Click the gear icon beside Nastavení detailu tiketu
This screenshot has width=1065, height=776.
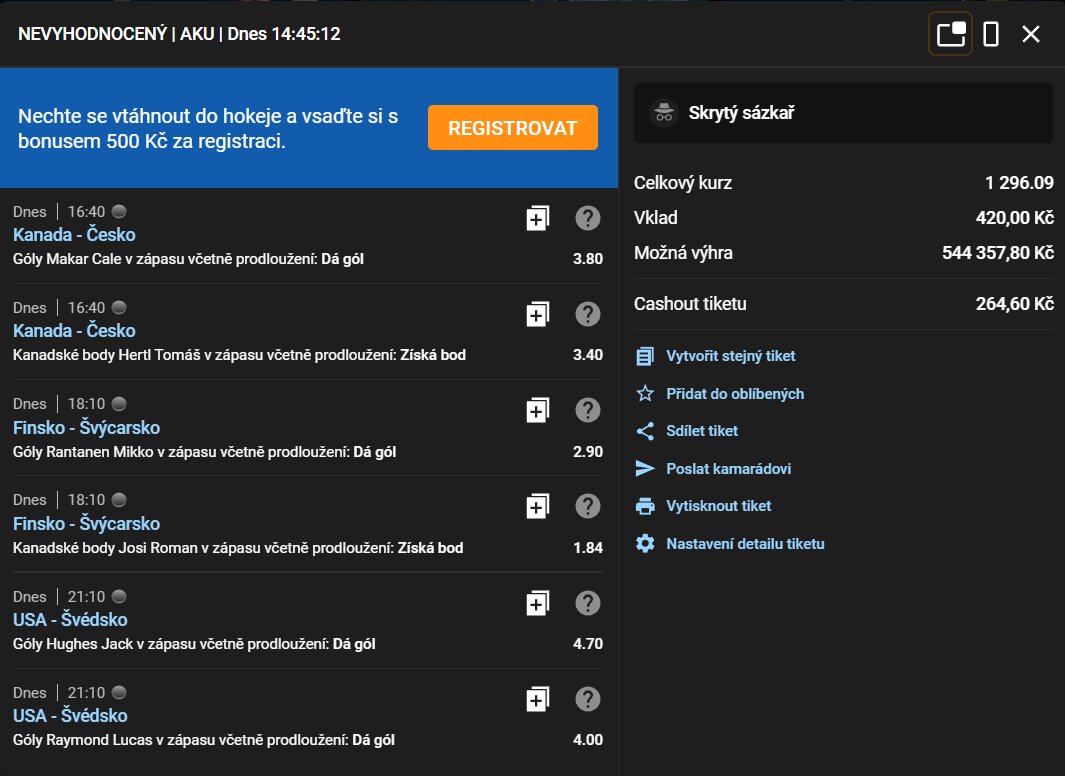645,543
